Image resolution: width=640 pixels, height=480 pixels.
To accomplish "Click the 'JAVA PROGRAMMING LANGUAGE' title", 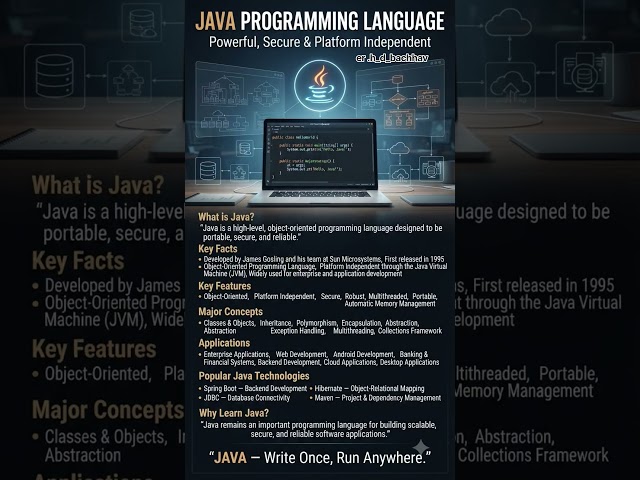I will (x=320, y=22).
